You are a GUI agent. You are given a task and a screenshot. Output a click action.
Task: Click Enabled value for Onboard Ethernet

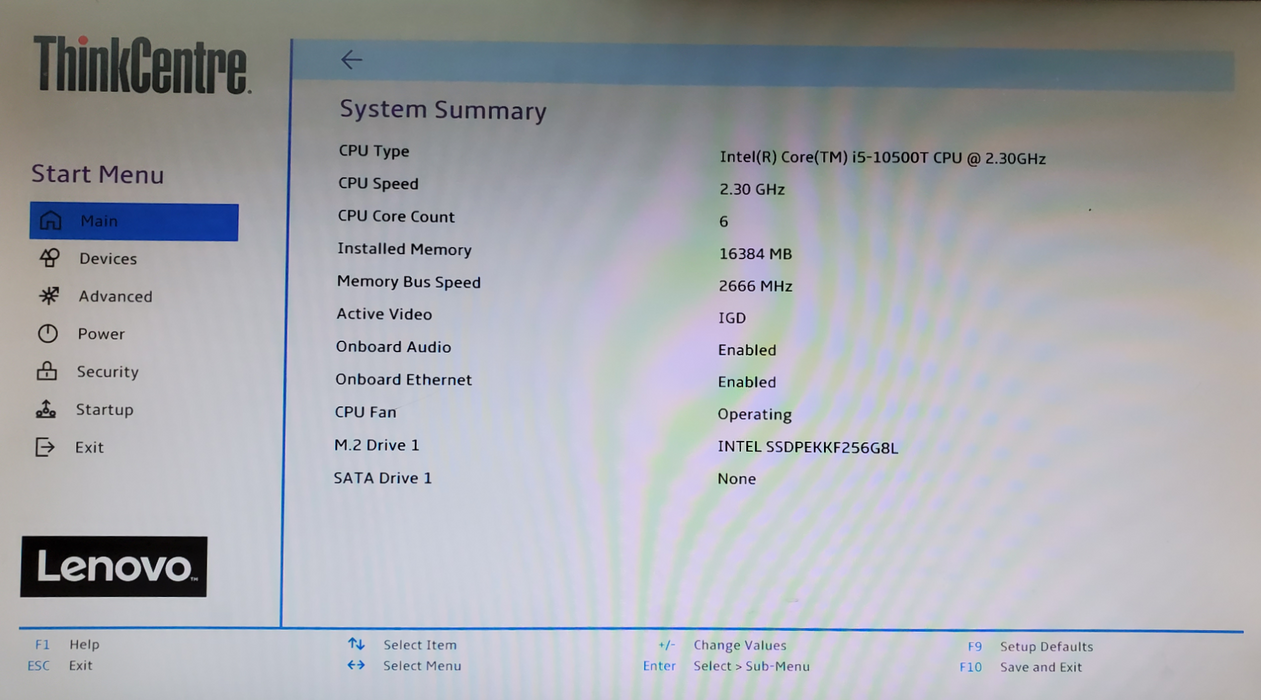[747, 382]
